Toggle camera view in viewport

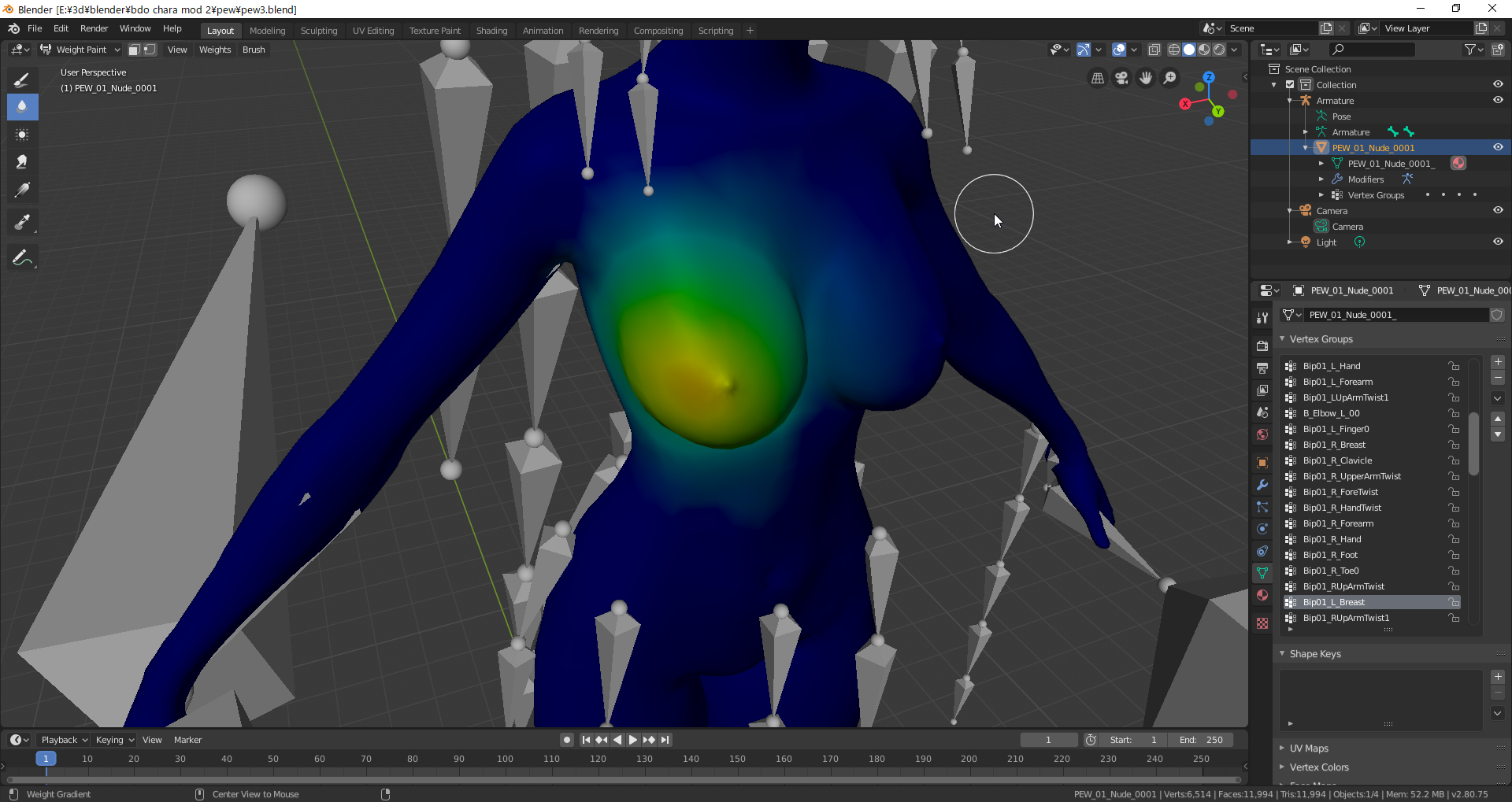pyautogui.click(x=1121, y=78)
